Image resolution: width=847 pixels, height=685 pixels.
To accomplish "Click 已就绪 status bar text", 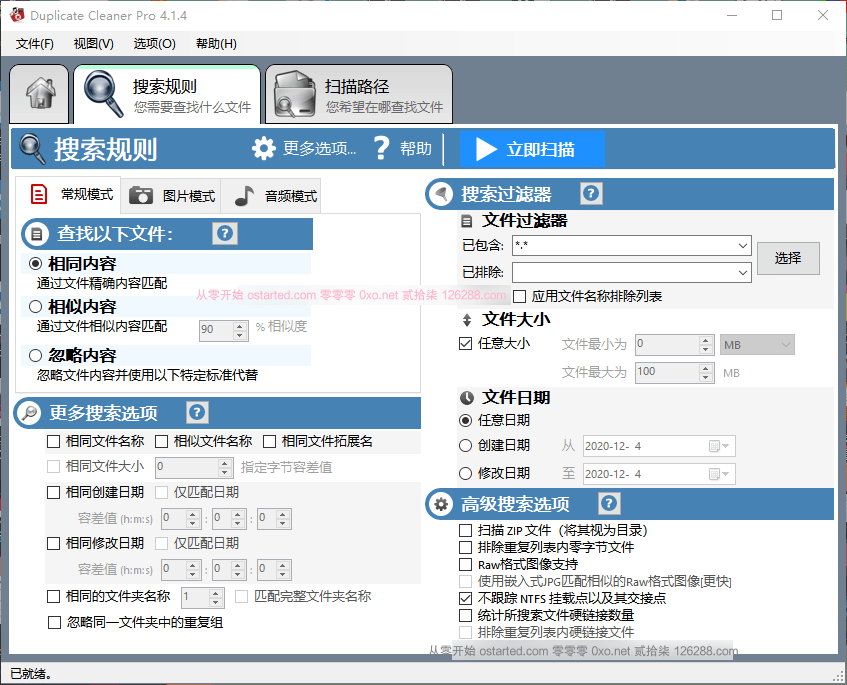I will tap(31, 674).
